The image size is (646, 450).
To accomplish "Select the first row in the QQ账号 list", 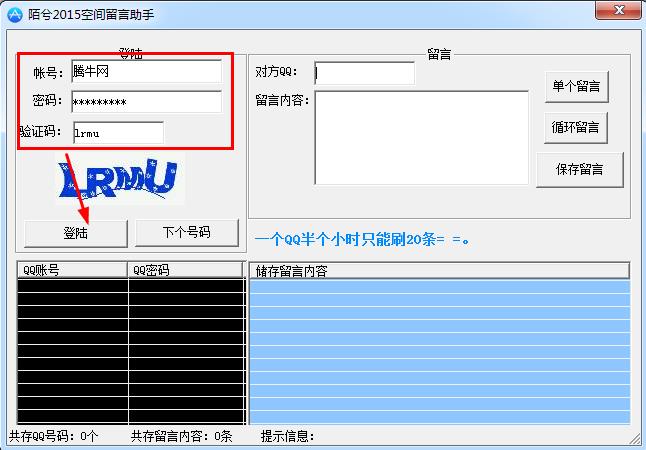I will (x=73, y=286).
